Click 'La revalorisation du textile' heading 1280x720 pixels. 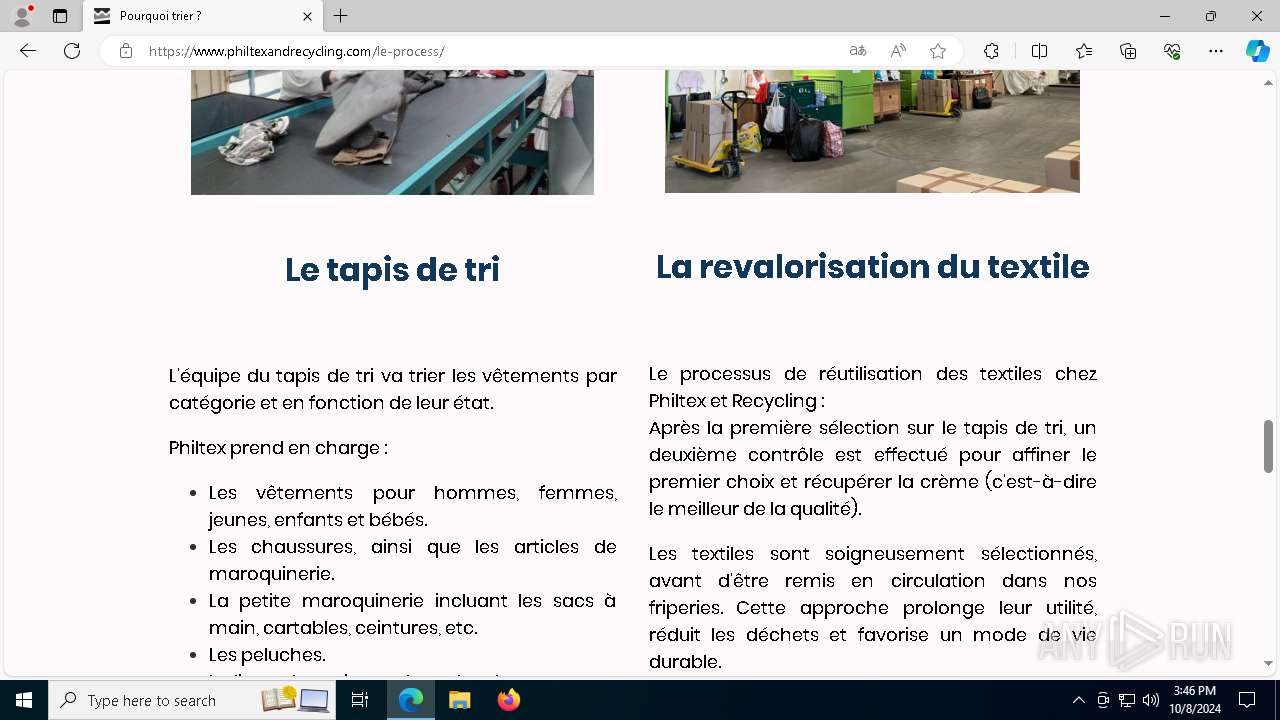pyautogui.click(x=872, y=267)
